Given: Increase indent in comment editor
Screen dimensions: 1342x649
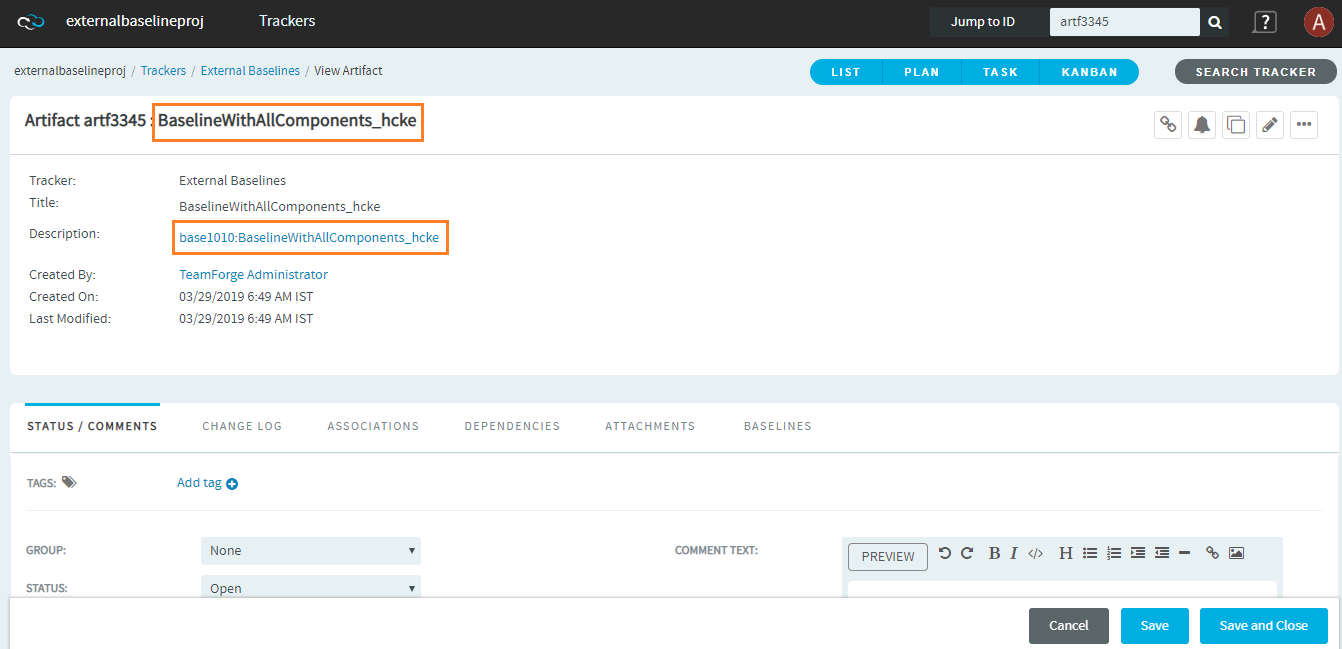Looking at the screenshot, I should 1138,553.
